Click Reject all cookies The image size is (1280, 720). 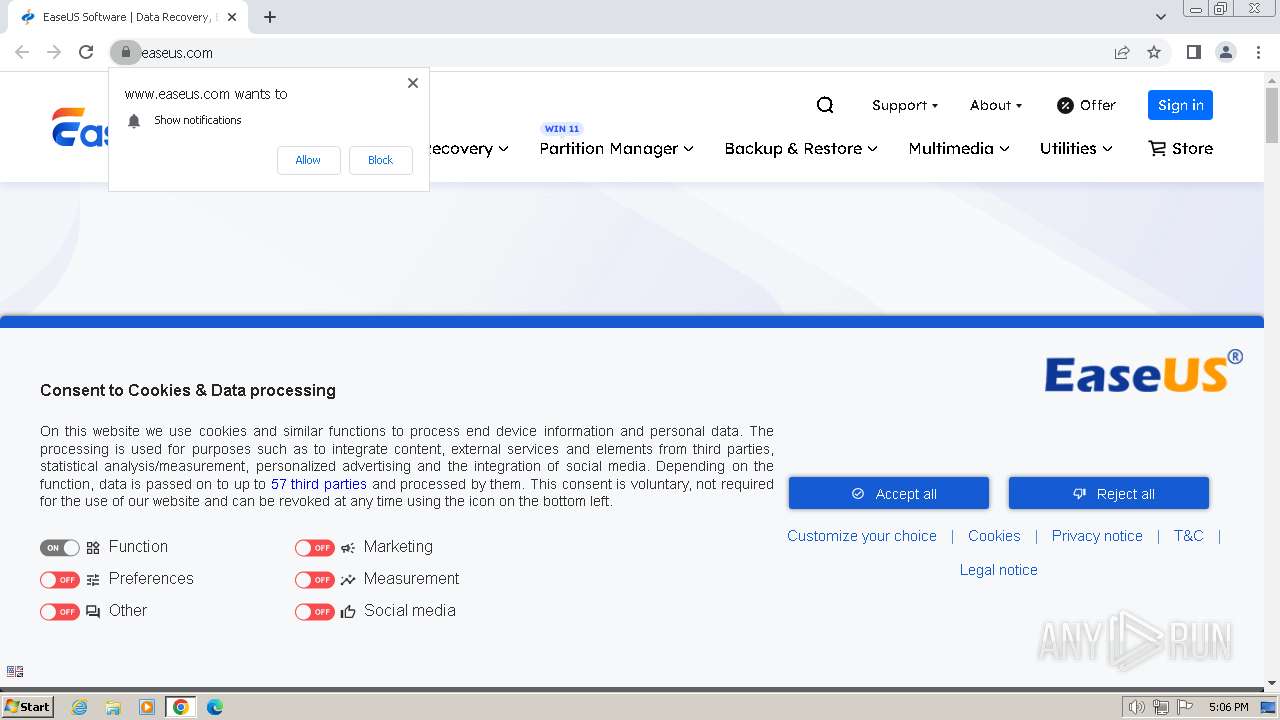click(x=1109, y=493)
